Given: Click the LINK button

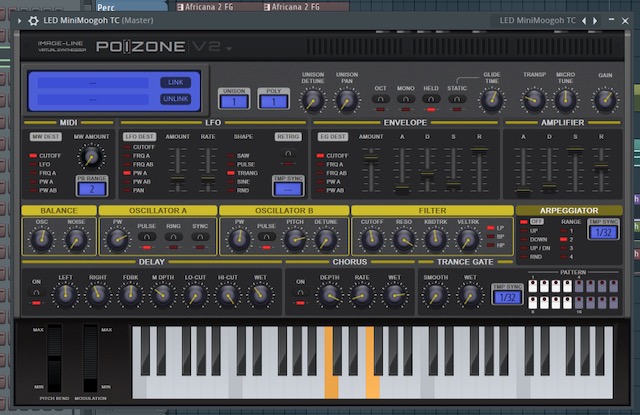Looking at the screenshot, I should click(176, 82).
